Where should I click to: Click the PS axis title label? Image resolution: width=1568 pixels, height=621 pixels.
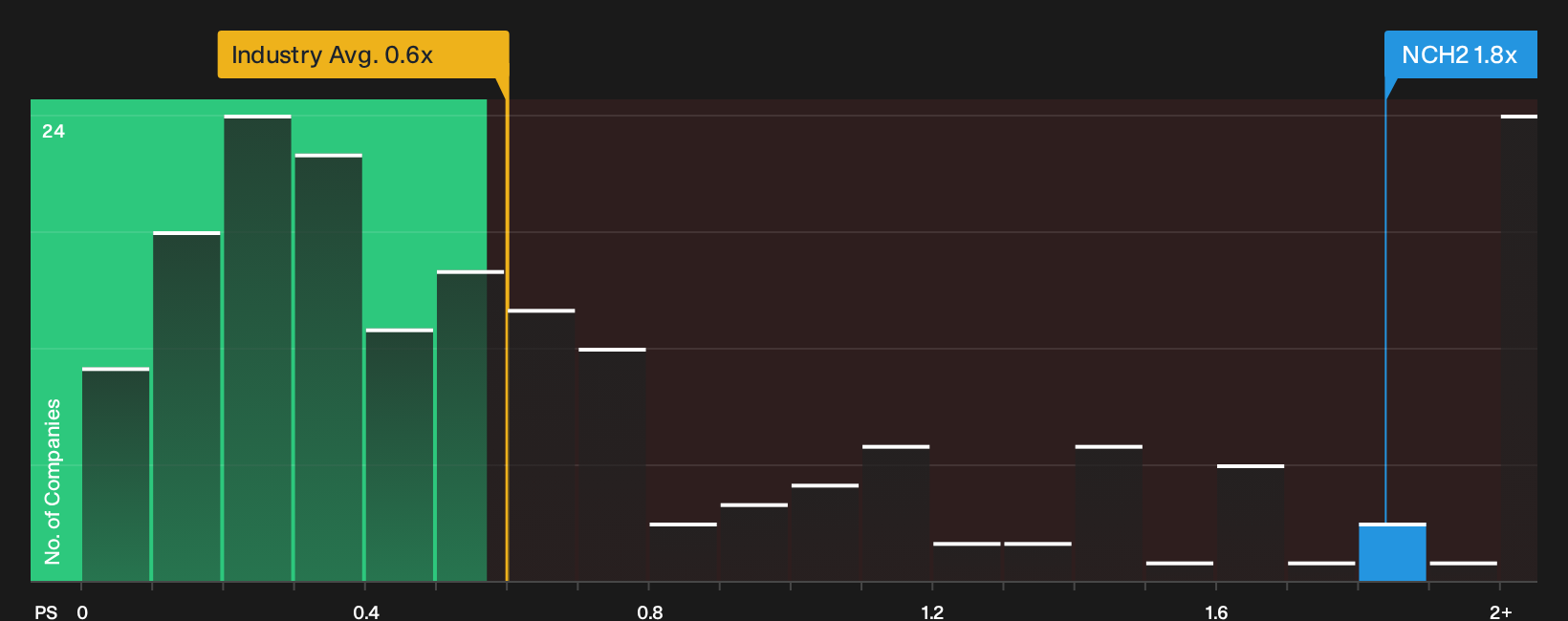46,611
